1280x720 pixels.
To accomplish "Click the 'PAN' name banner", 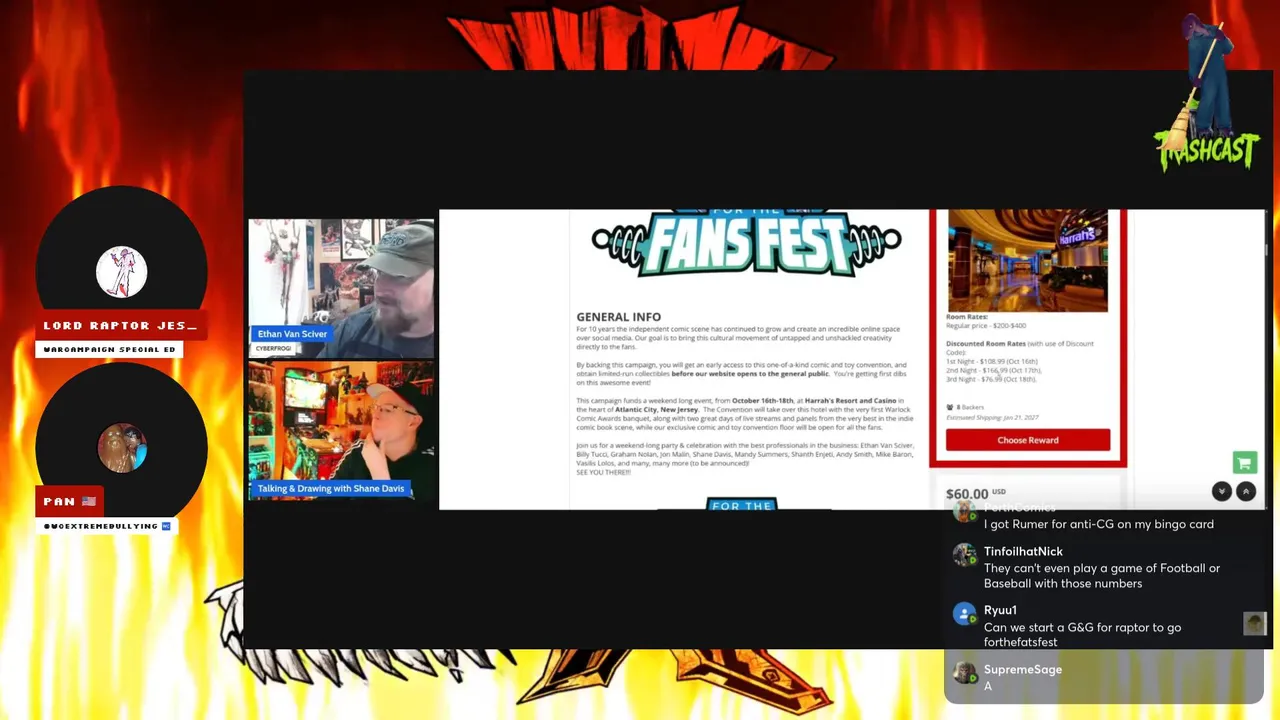I will (x=72, y=502).
